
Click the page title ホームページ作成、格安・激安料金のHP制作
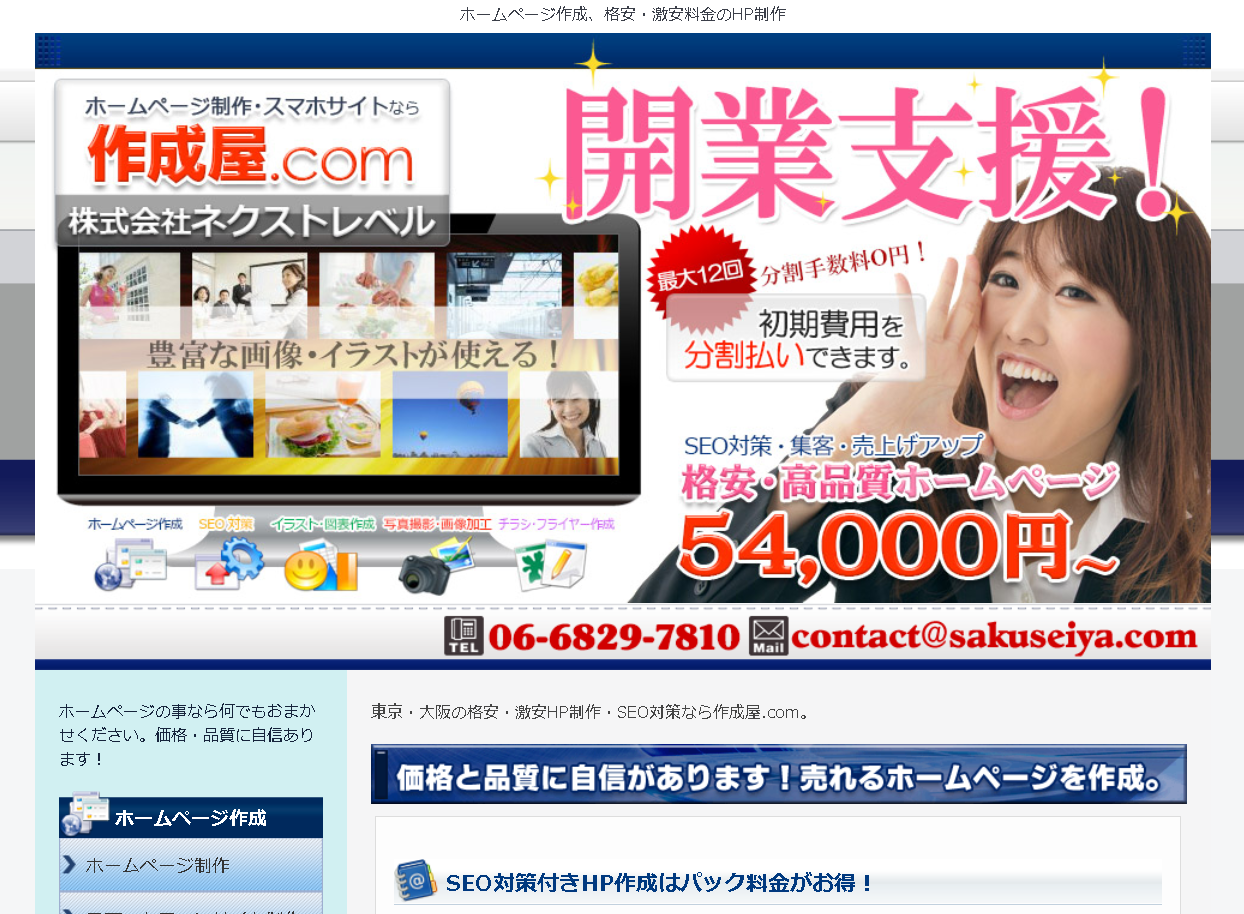pyautogui.click(x=622, y=15)
